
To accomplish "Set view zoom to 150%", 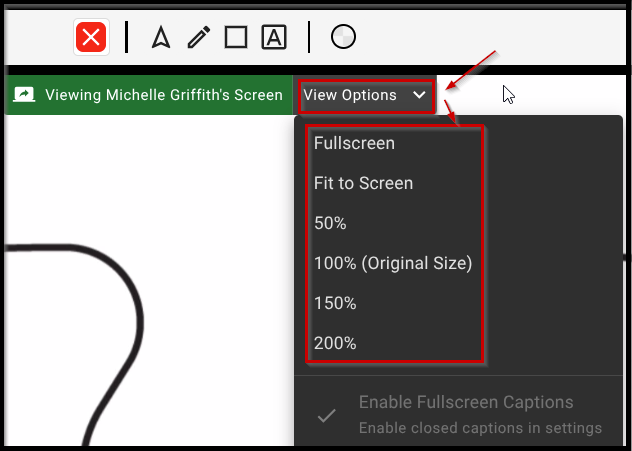I will (335, 303).
